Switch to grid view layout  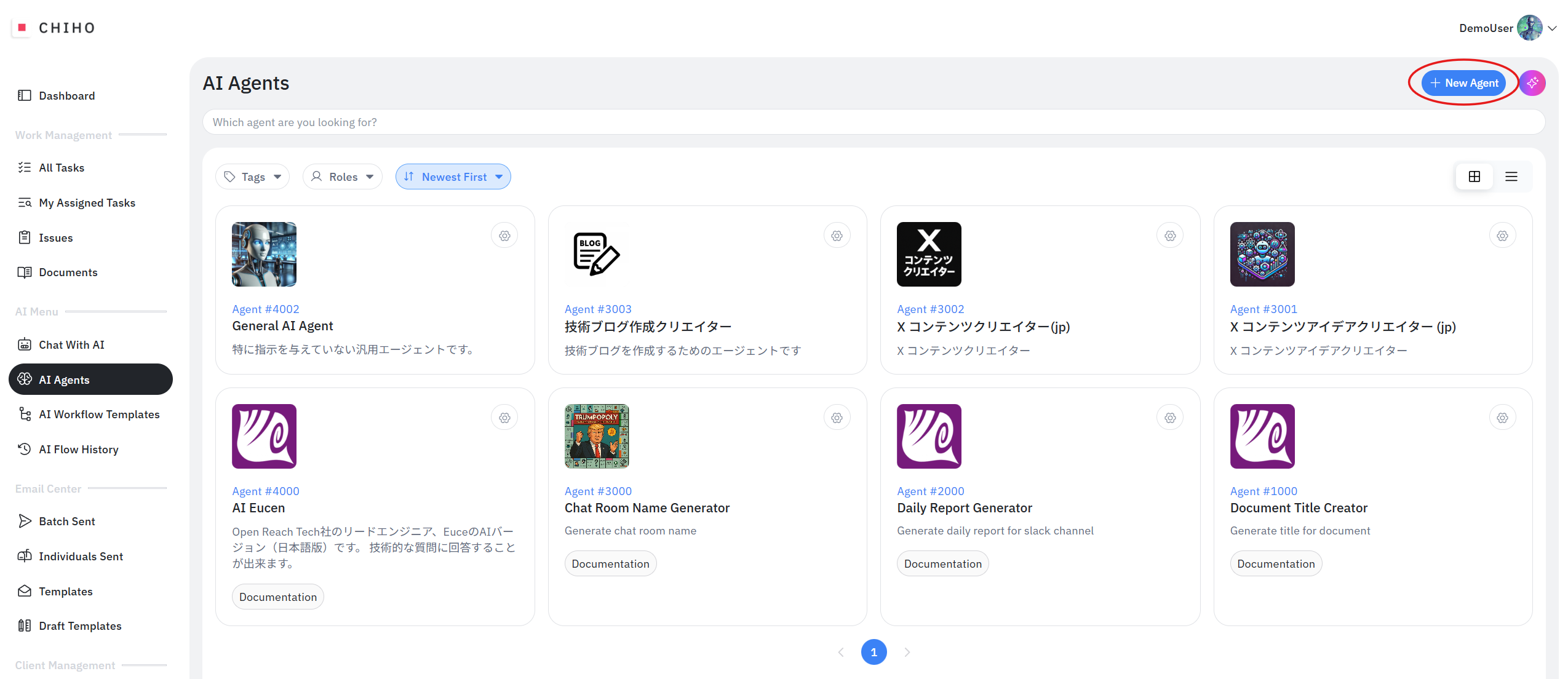tap(1474, 177)
